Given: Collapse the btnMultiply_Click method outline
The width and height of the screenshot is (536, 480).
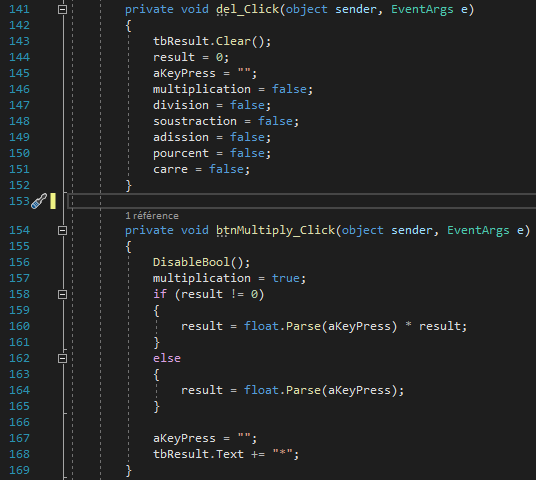Looking at the screenshot, I should click(x=62, y=231).
